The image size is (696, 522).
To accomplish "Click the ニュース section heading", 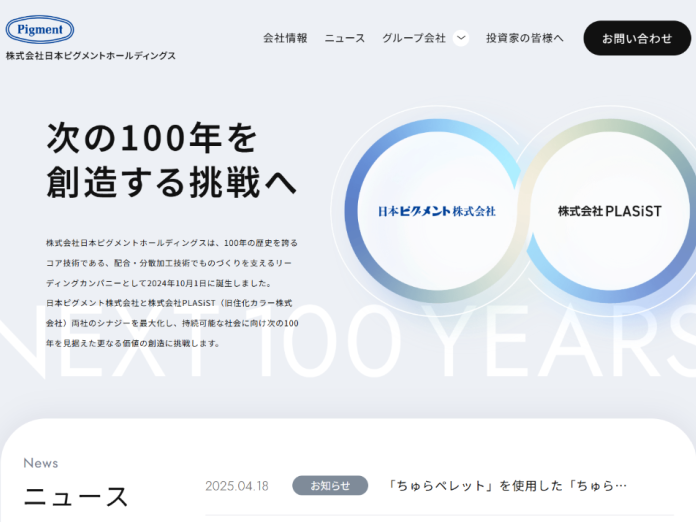I will 76,496.
